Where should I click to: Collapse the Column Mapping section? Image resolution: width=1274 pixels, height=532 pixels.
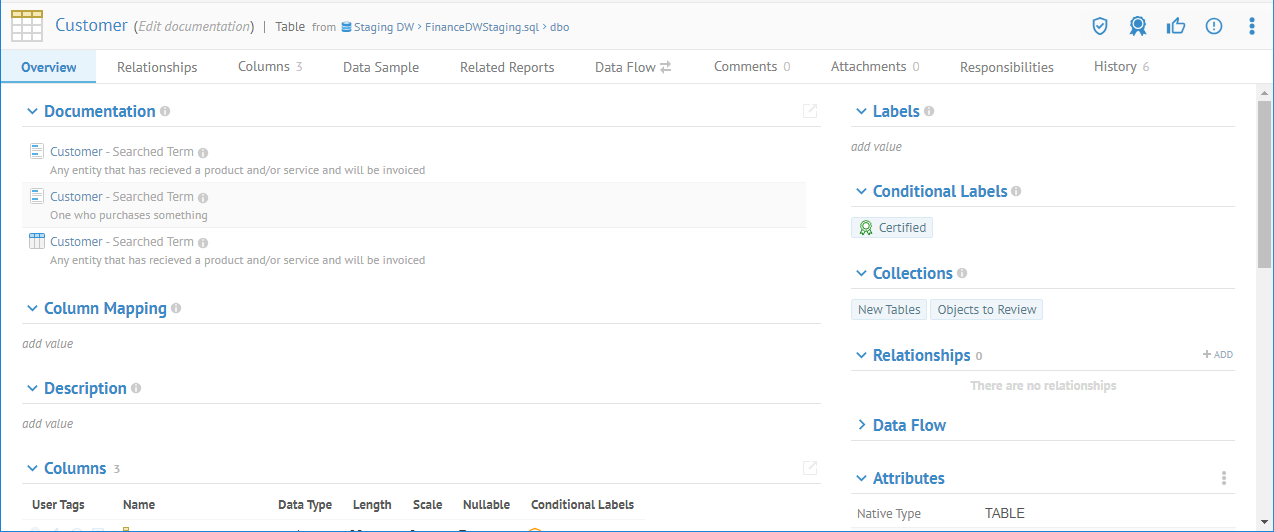pyautogui.click(x=32, y=309)
